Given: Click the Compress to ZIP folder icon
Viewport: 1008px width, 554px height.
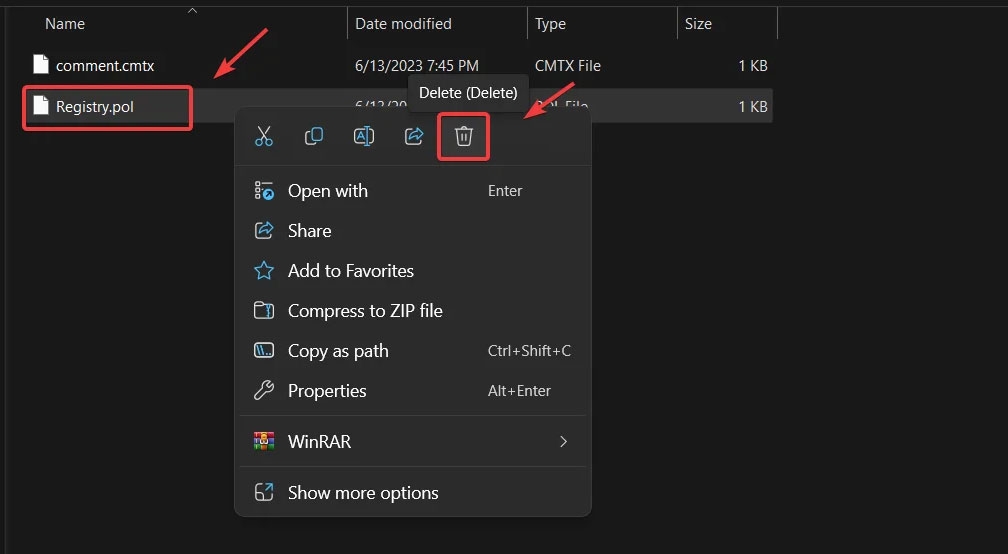Looking at the screenshot, I should coord(264,310).
